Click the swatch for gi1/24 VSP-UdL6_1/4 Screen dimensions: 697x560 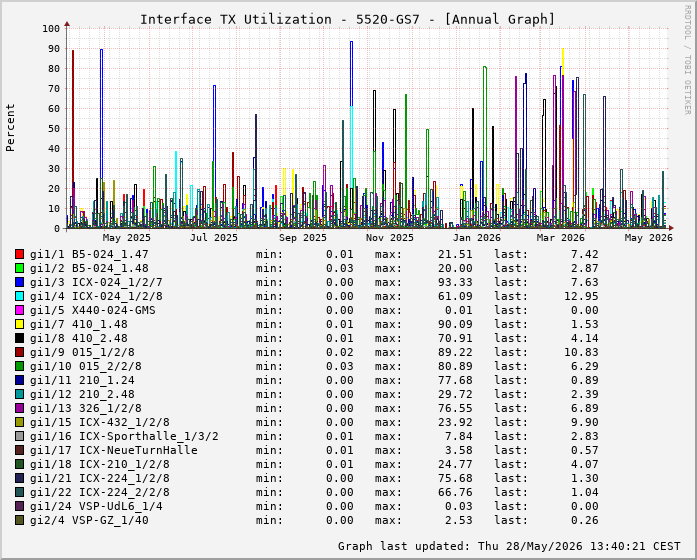coord(19,506)
